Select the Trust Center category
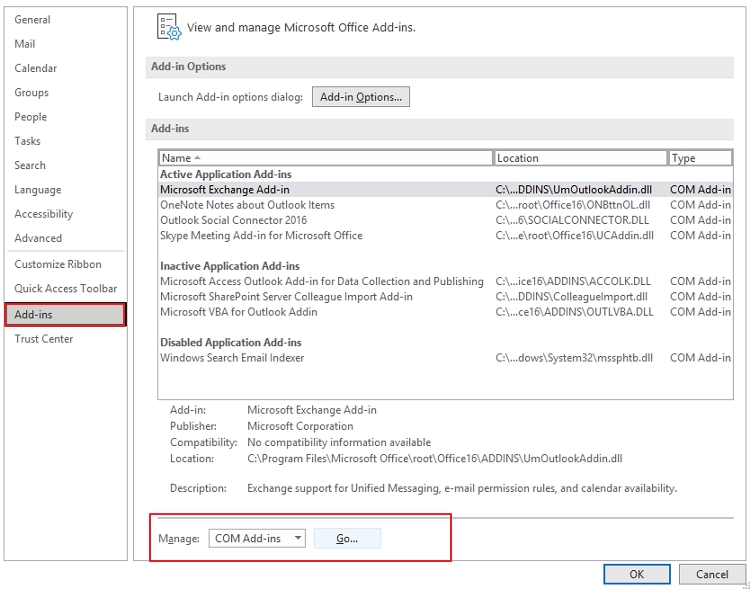Screen dimensions: 750x589 [43, 339]
